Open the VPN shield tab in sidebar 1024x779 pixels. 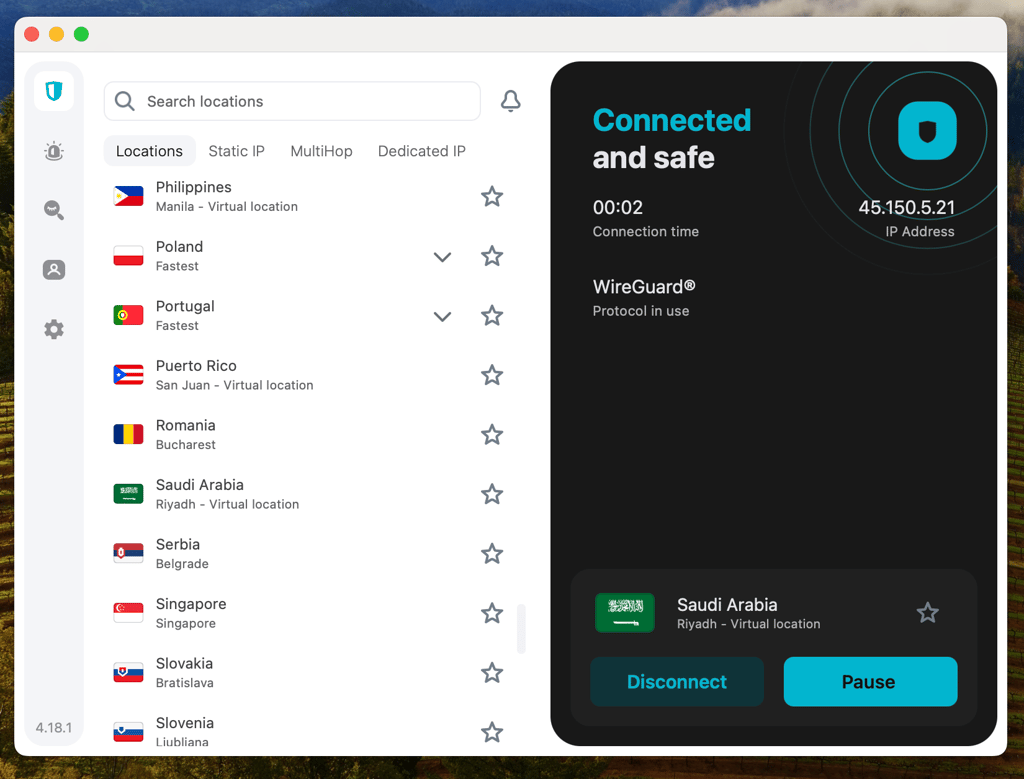pyautogui.click(x=54, y=91)
